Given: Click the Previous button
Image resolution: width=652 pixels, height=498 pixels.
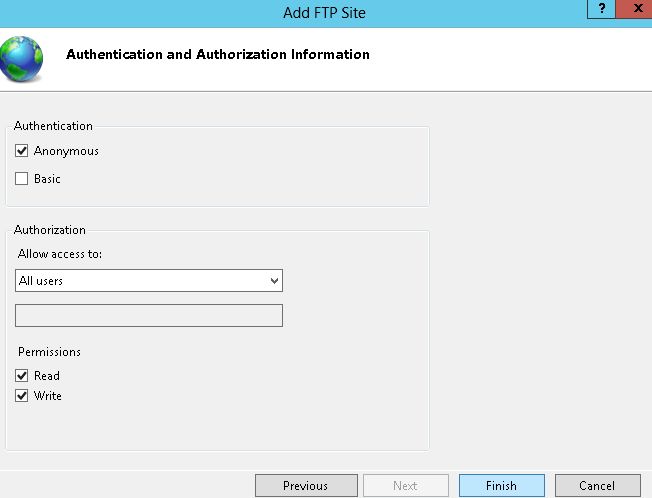Looking at the screenshot, I should (x=306, y=486).
